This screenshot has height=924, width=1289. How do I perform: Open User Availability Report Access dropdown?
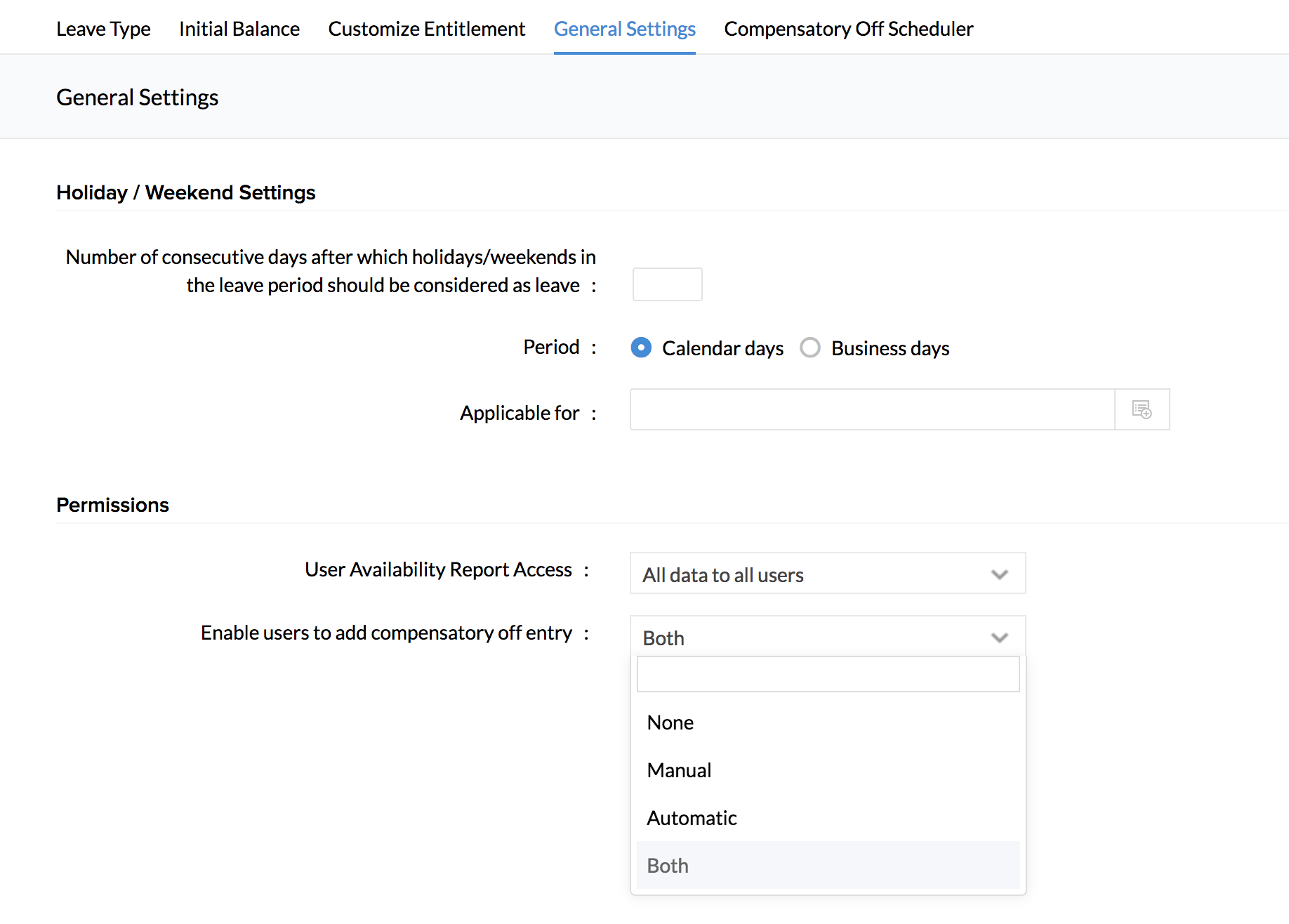point(827,574)
